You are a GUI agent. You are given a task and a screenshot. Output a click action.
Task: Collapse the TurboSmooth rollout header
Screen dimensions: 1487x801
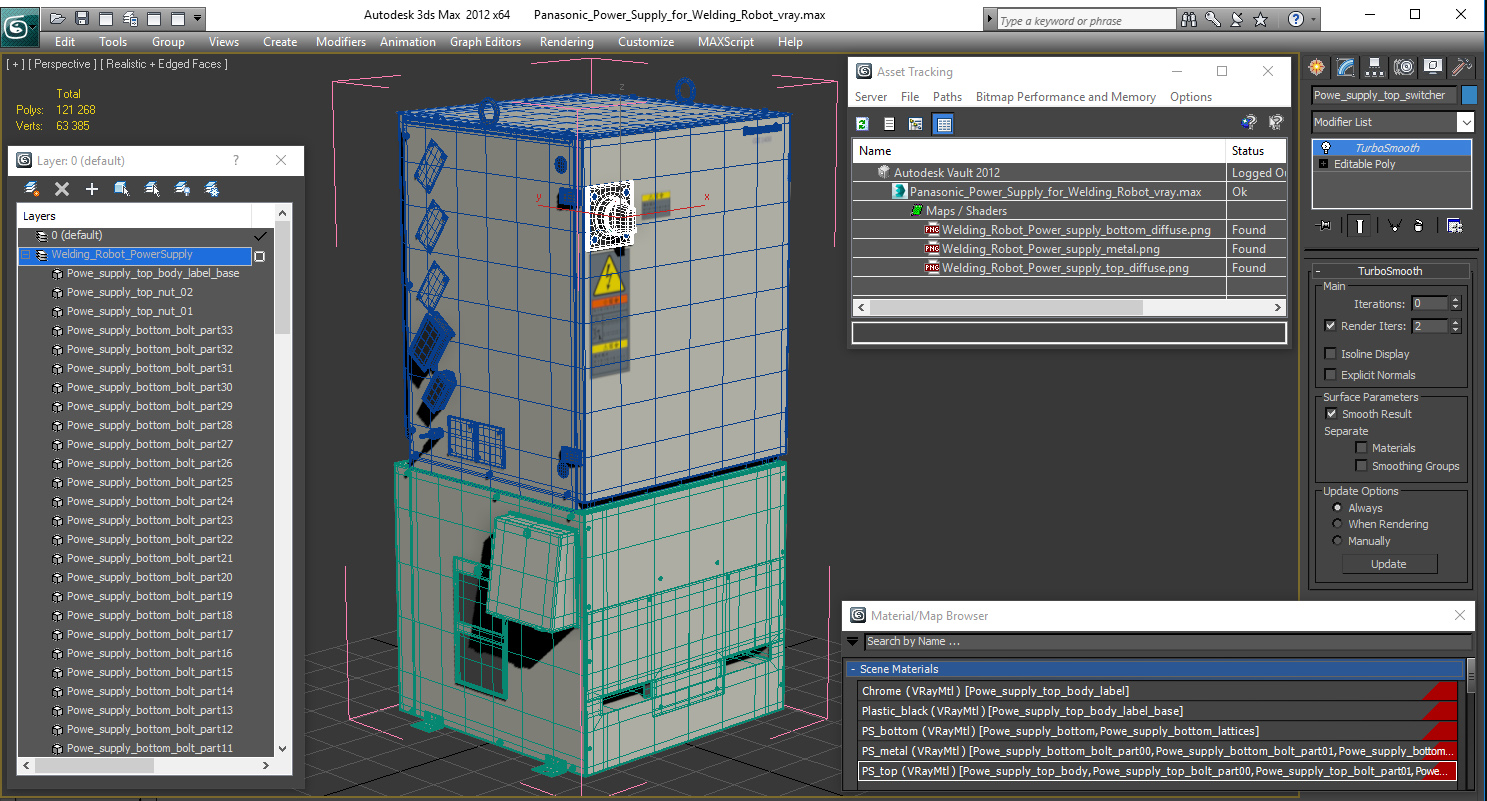(x=1389, y=271)
